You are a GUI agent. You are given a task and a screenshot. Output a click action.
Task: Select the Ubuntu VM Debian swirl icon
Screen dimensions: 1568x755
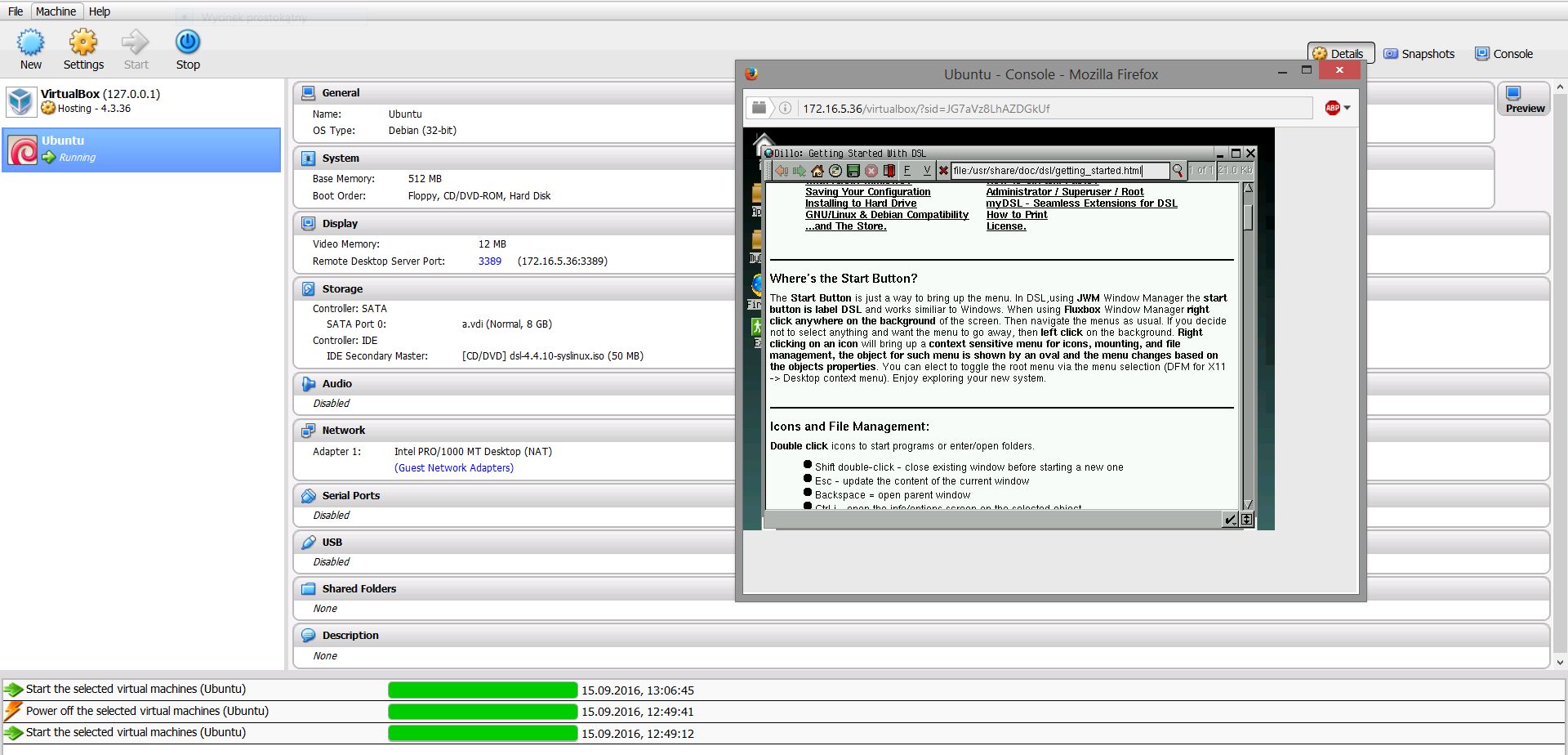pyautogui.click(x=23, y=150)
